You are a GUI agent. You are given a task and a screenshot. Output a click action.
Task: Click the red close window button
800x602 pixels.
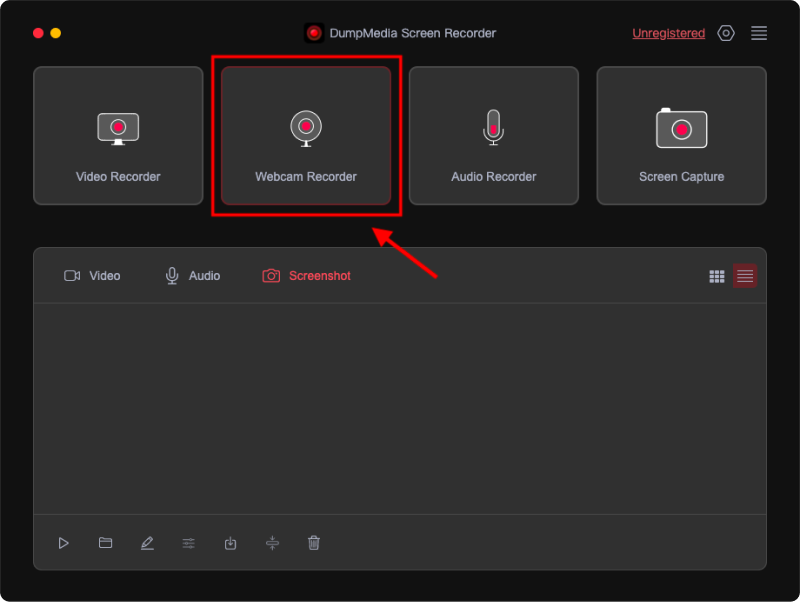click(x=38, y=33)
